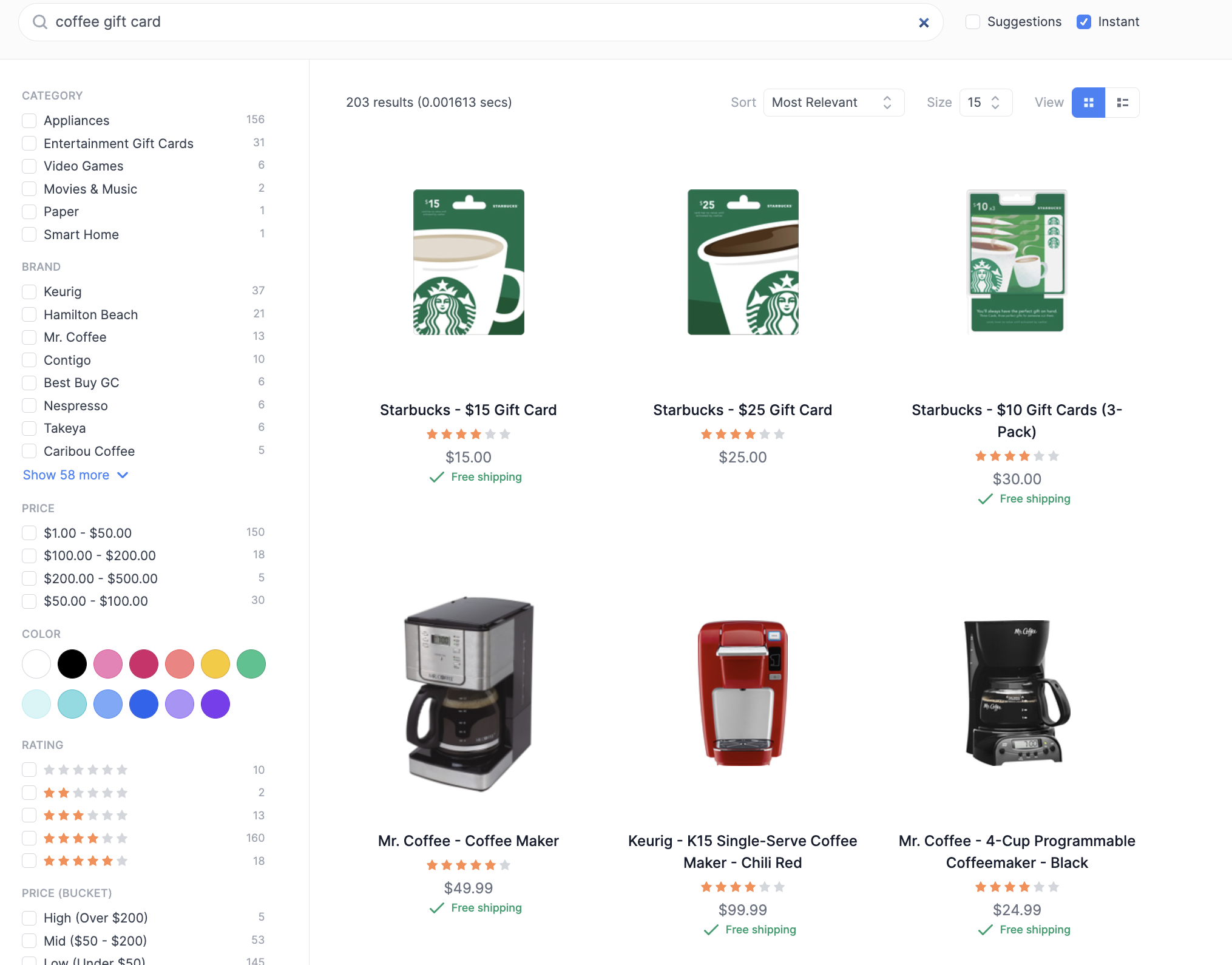Click the star rating under Starbucks $15 Gift Card
This screenshot has width=1232, height=965.
[469, 435]
